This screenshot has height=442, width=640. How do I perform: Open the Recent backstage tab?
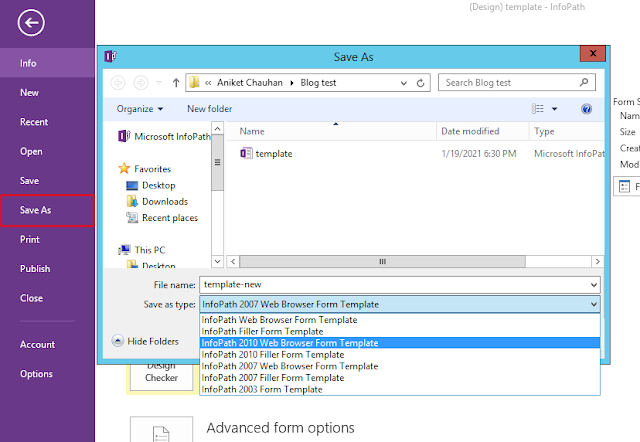(47, 122)
